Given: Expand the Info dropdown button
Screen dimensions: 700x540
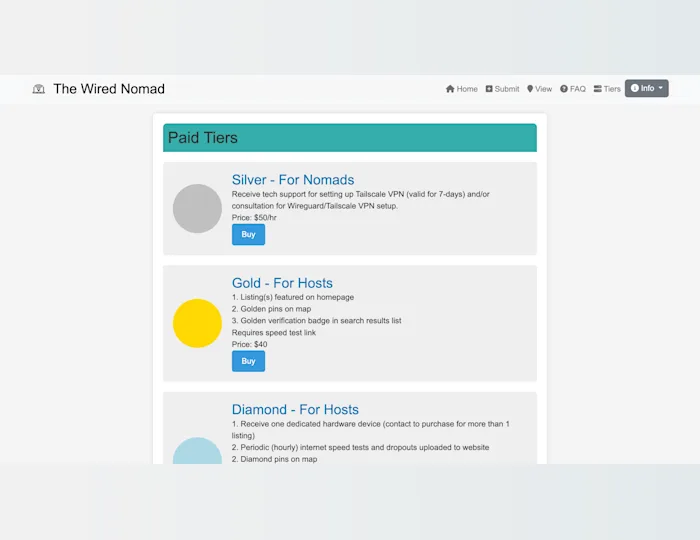Looking at the screenshot, I should click(646, 88).
